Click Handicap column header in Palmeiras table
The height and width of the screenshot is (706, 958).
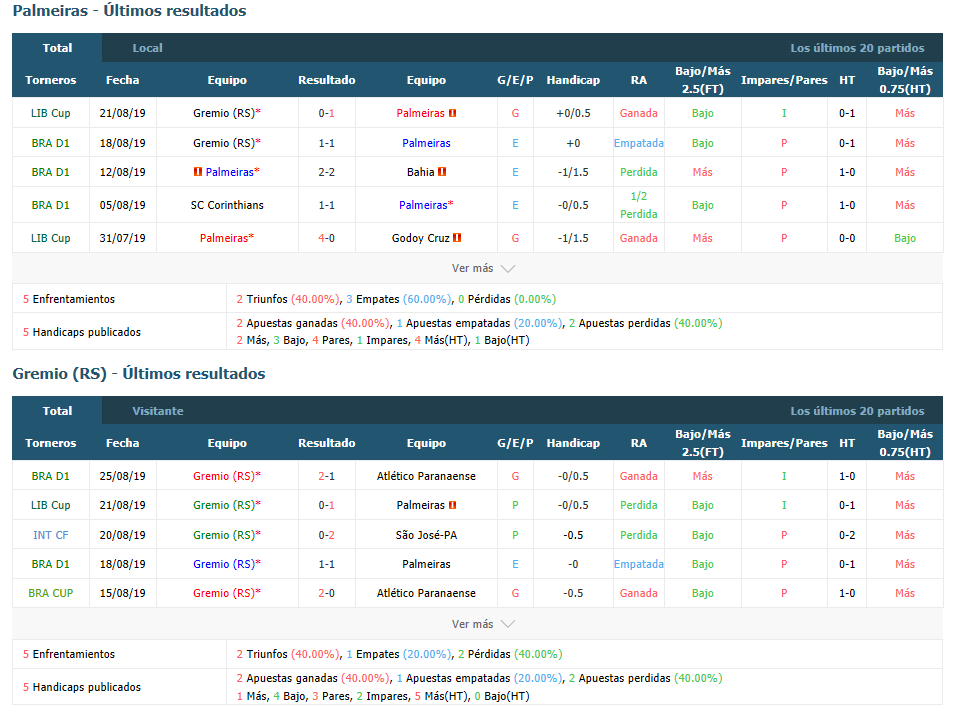coord(573,80)
